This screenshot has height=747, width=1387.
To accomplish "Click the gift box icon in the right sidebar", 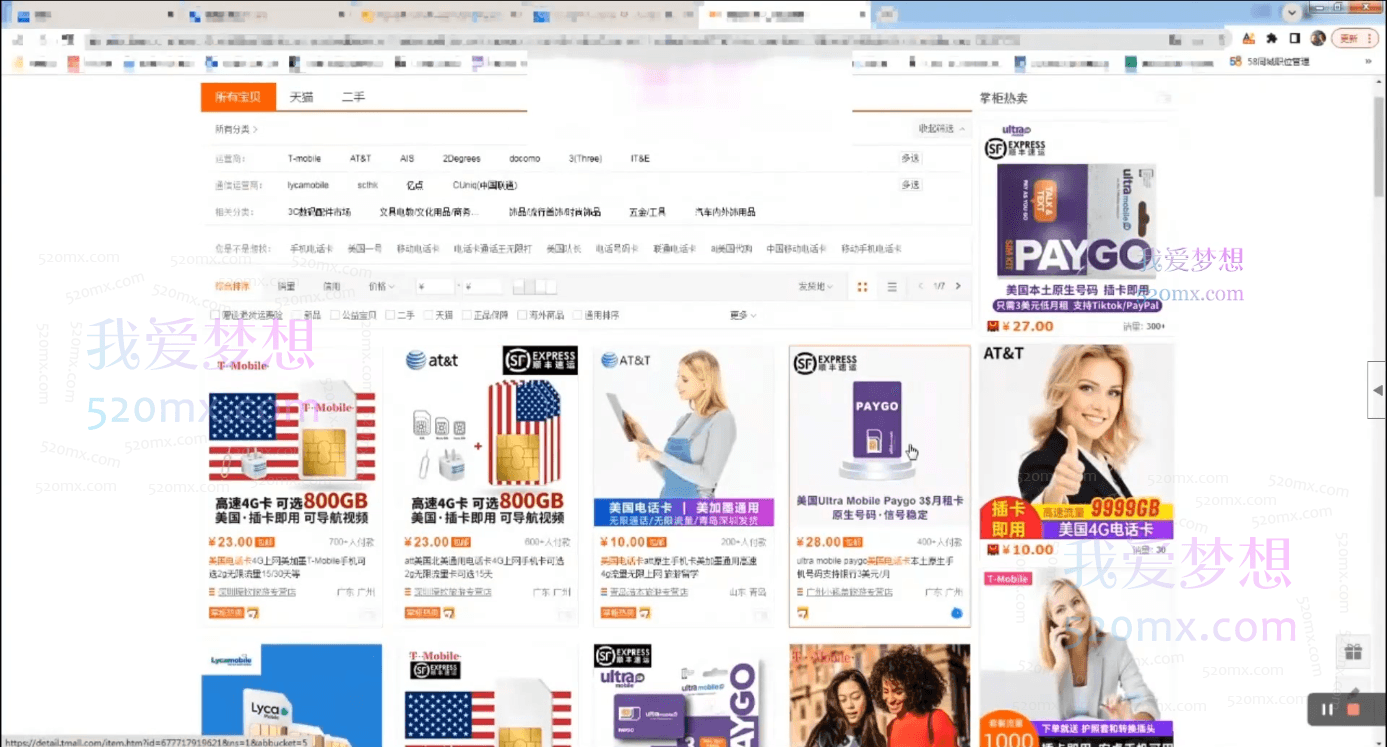I will coord(1354,651).
